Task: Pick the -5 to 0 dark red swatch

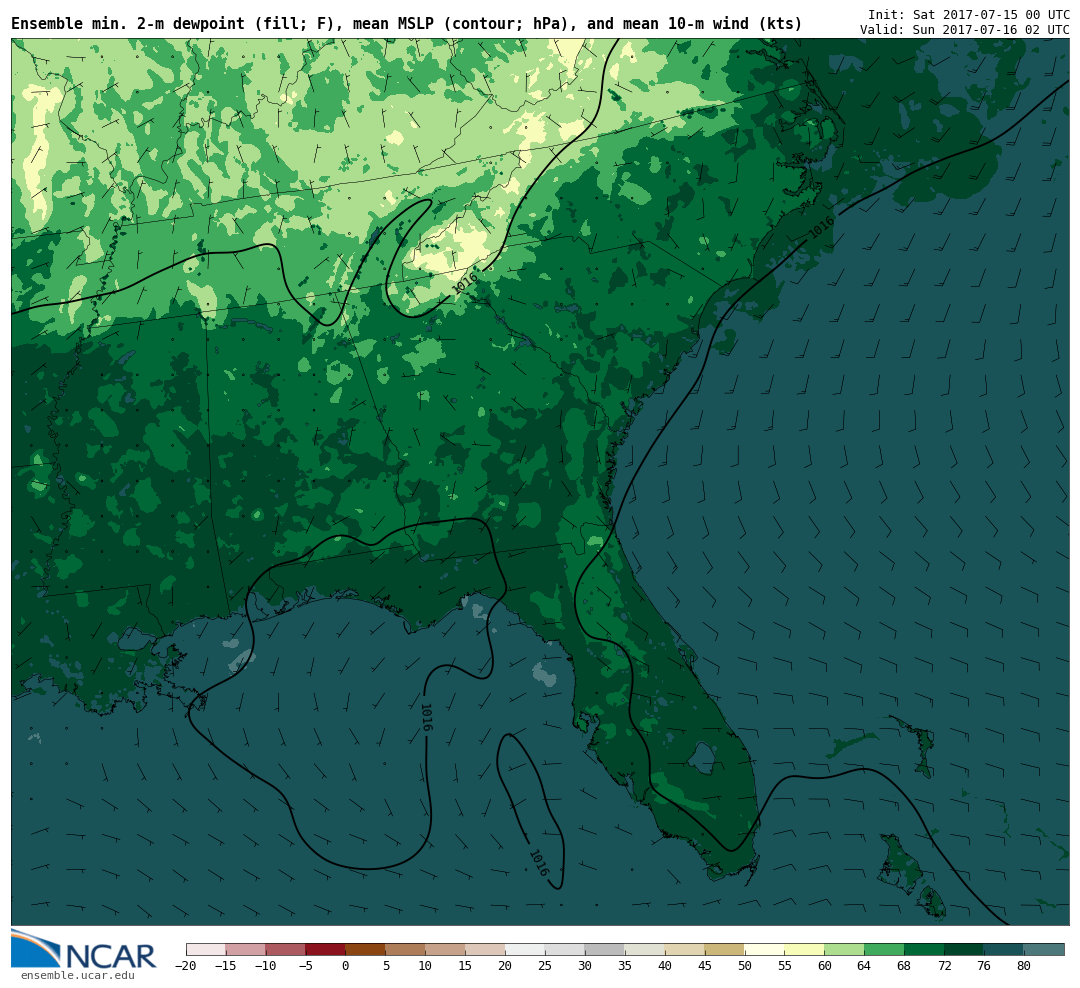Action: 326,949
